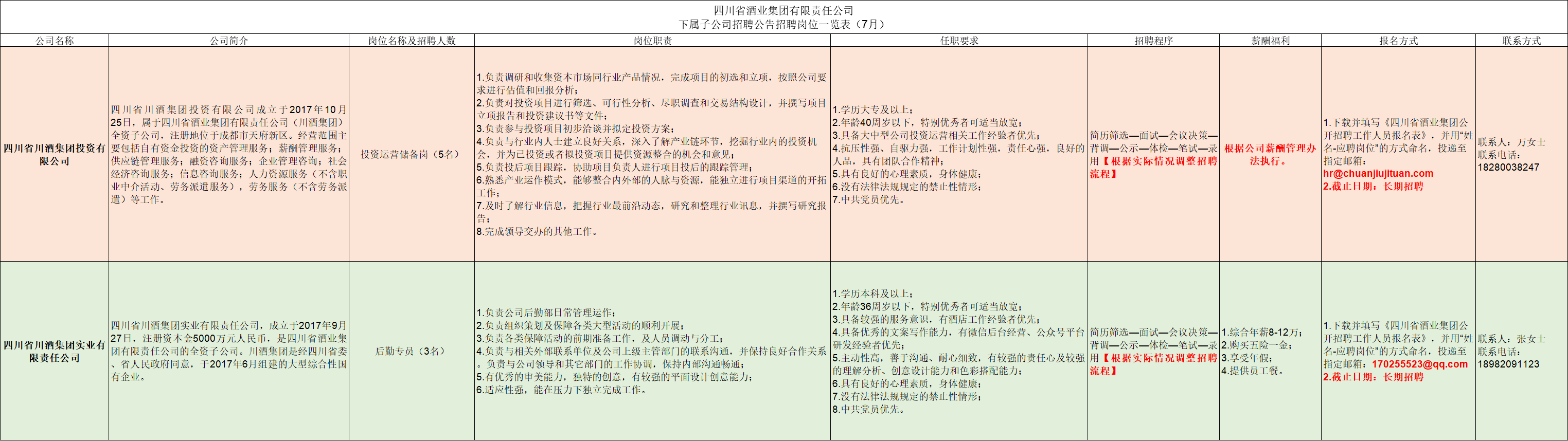Click the line 3.具备较强的服务意识，有酒店工作经验者优先
The width and height of the screenshot is (1568, 441).
coord(936,319)
